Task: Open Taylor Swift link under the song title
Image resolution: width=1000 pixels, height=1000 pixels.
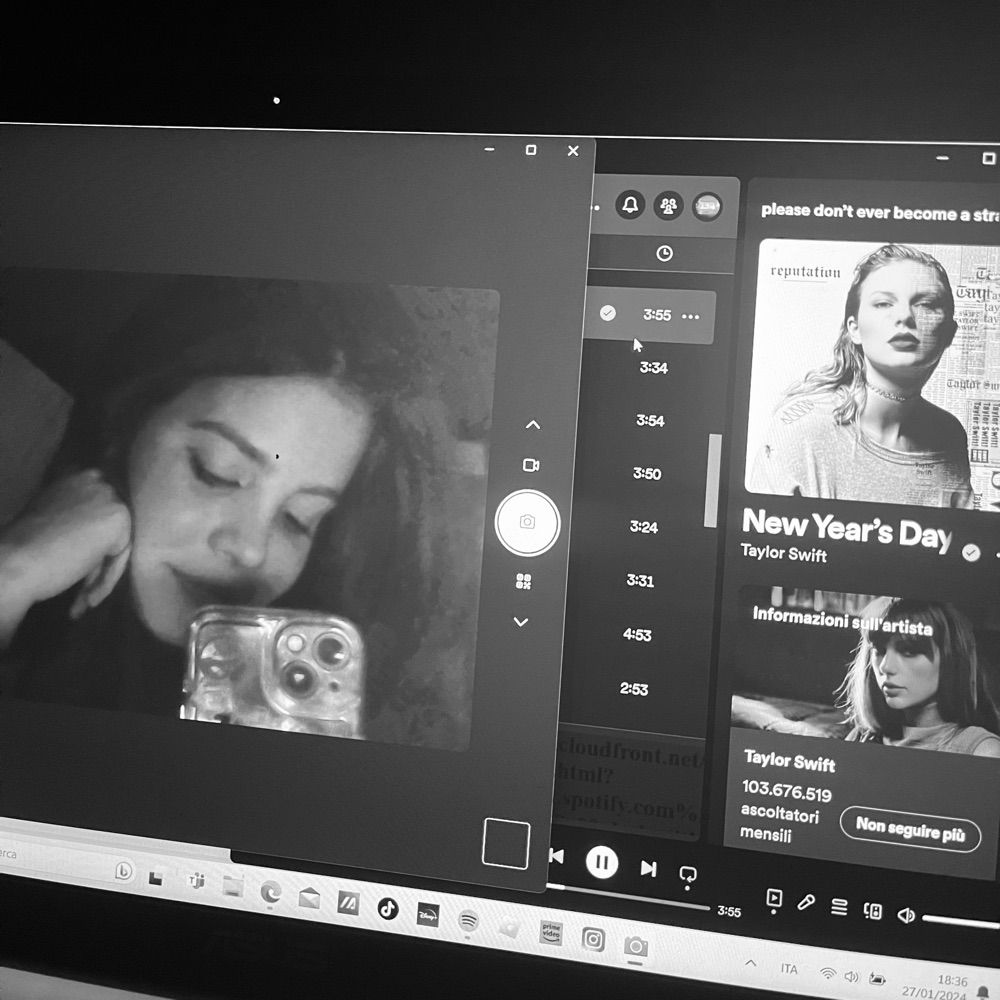Action: (x=784, y=553)
